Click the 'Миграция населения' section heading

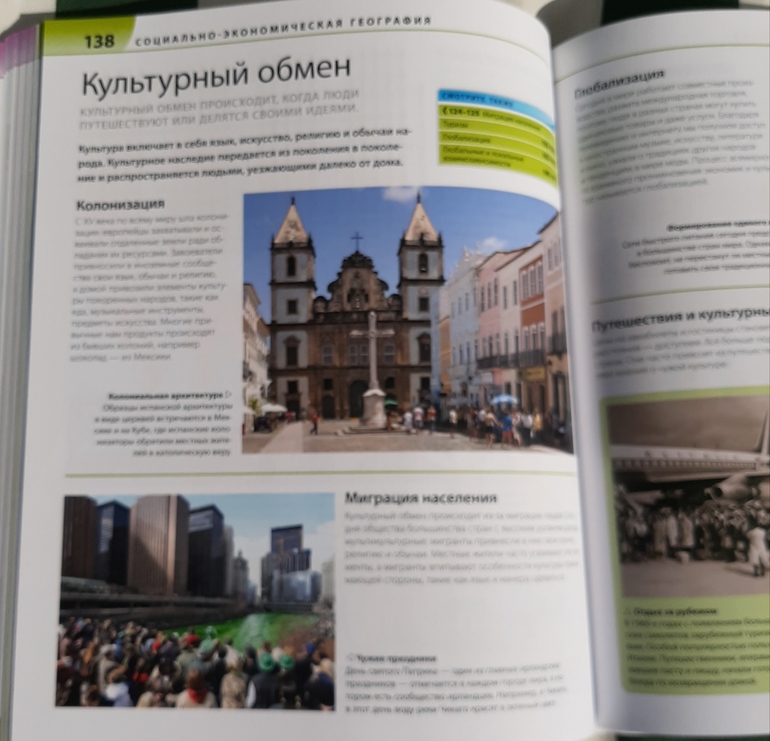tap(420, 498)
